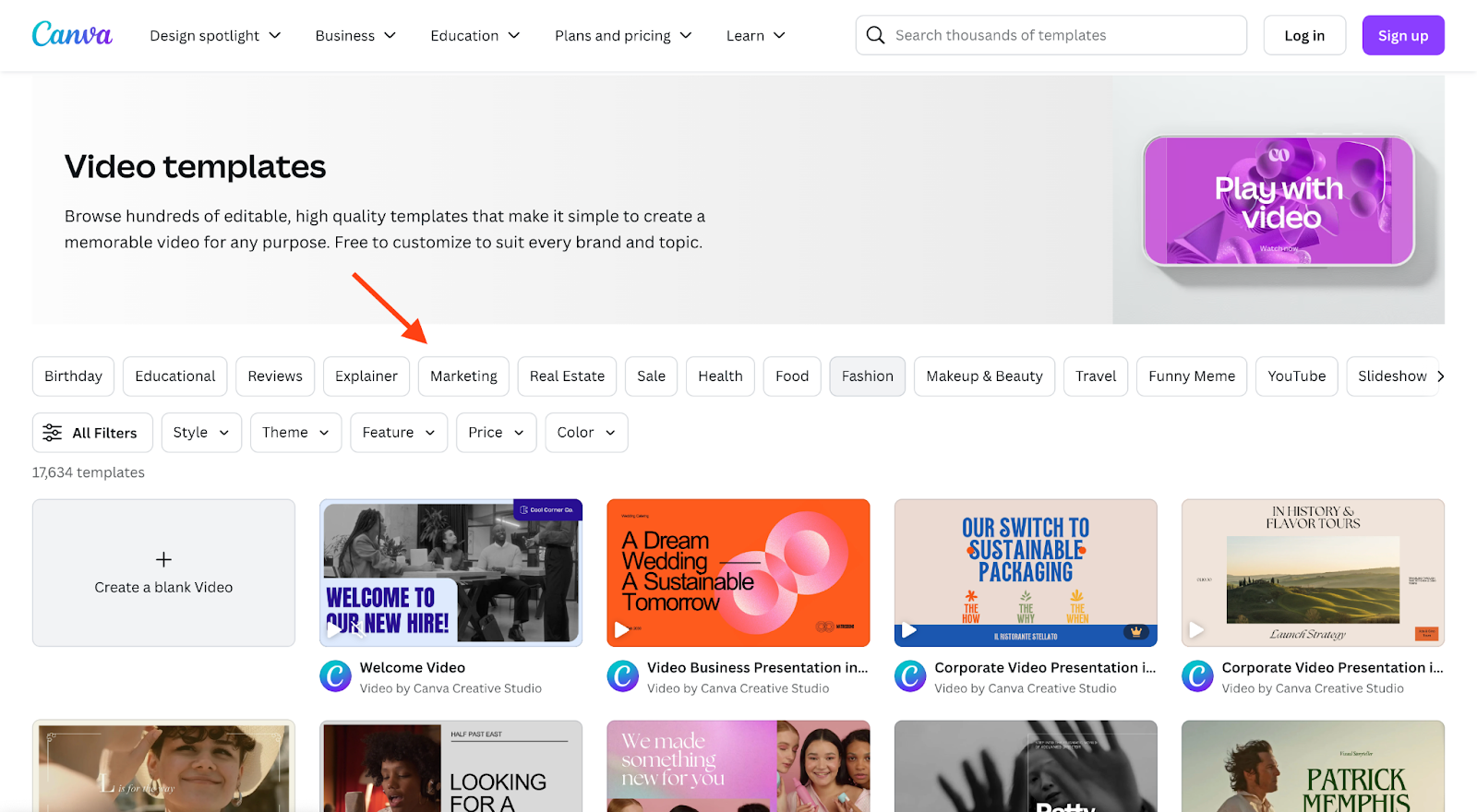Open the Feature filter dropdown

399,433
